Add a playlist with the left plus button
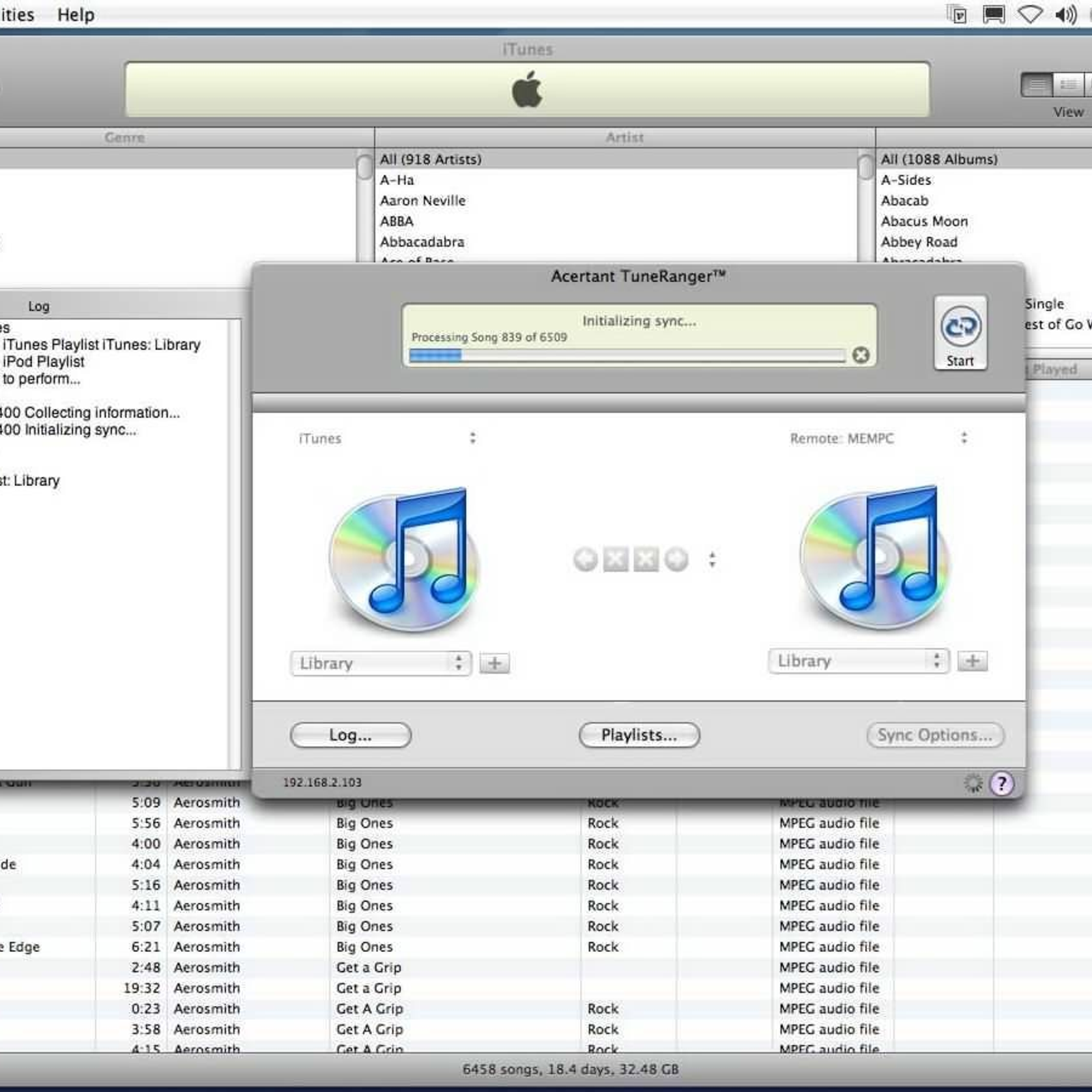Image resolution: width=1092 pixels, height=1092 pixels. (x=494, y=663)
